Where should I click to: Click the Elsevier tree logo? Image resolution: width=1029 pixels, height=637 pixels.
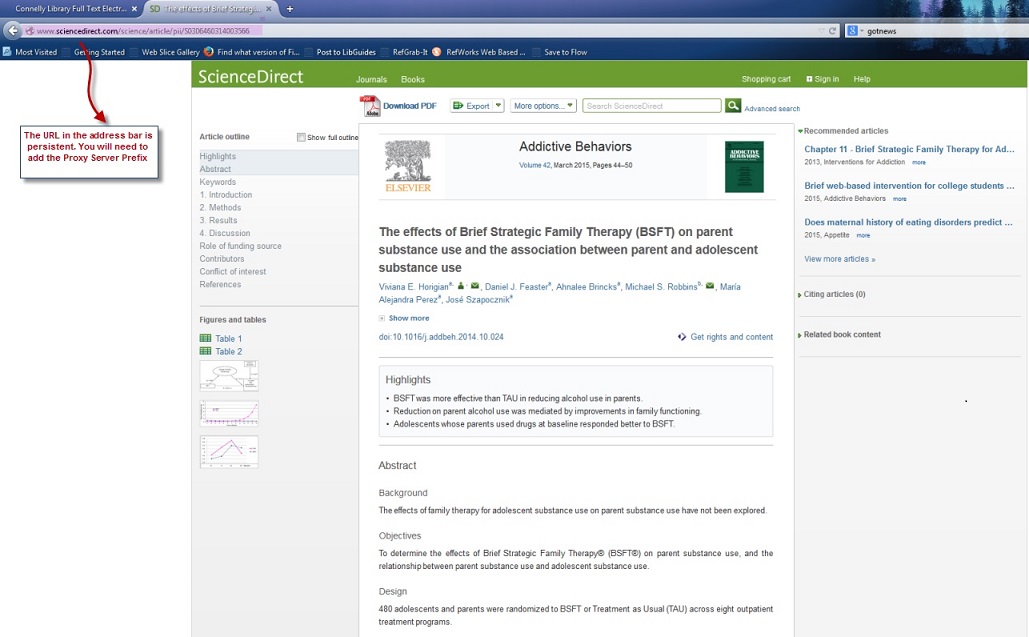point(408,167)
